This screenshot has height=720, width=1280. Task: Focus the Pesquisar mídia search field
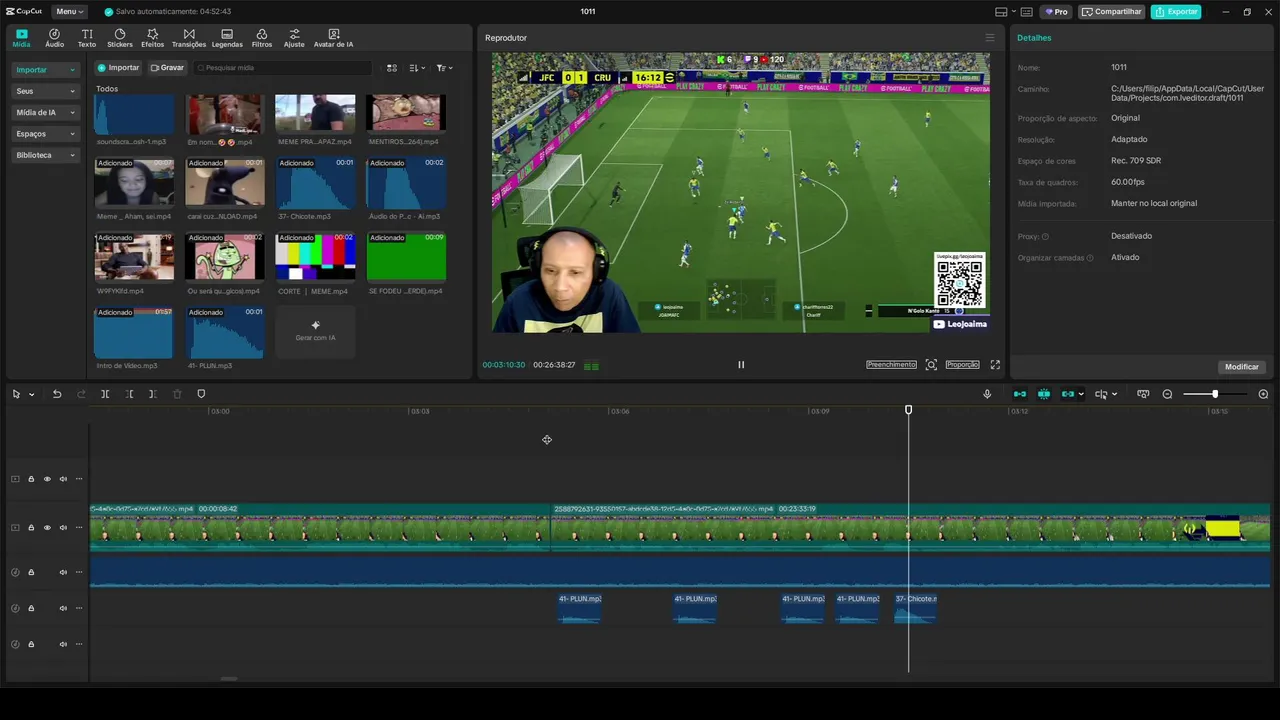pyautogui.click(x=283, y=68)
